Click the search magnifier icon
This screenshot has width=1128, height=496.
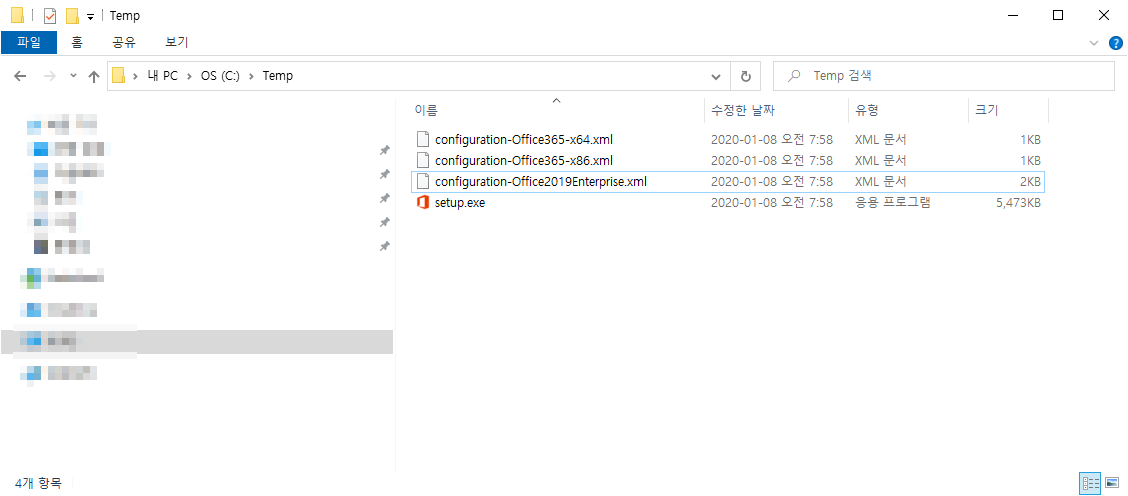[794, 76]
